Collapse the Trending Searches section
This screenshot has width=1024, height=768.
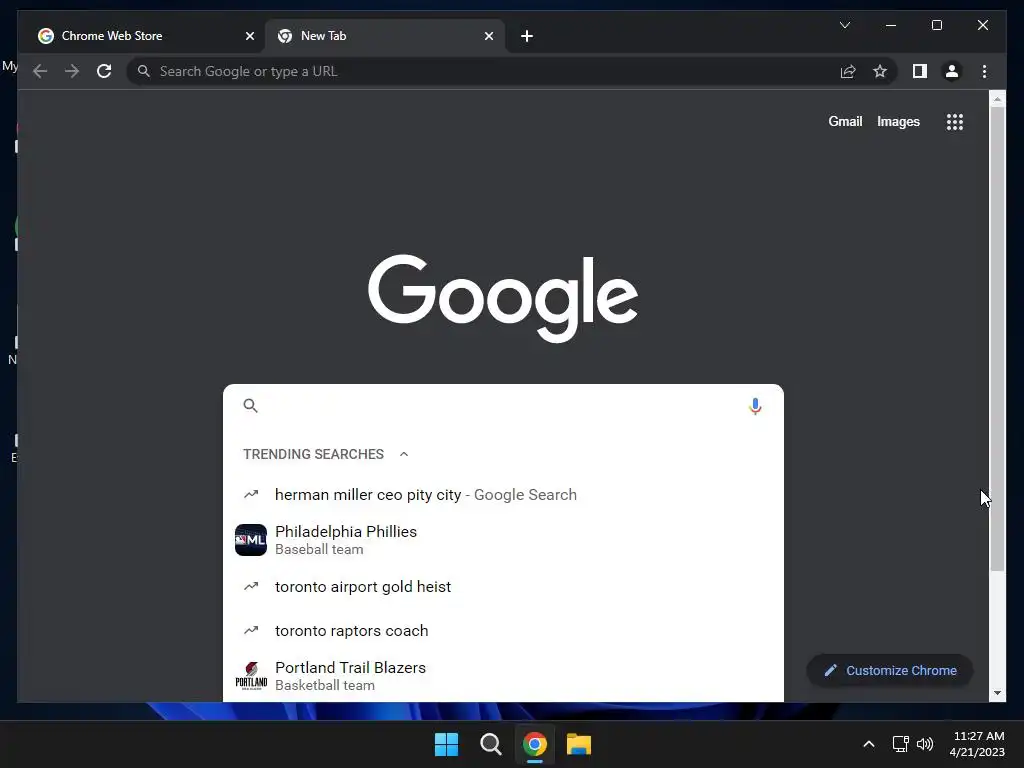tap(404, 454)
